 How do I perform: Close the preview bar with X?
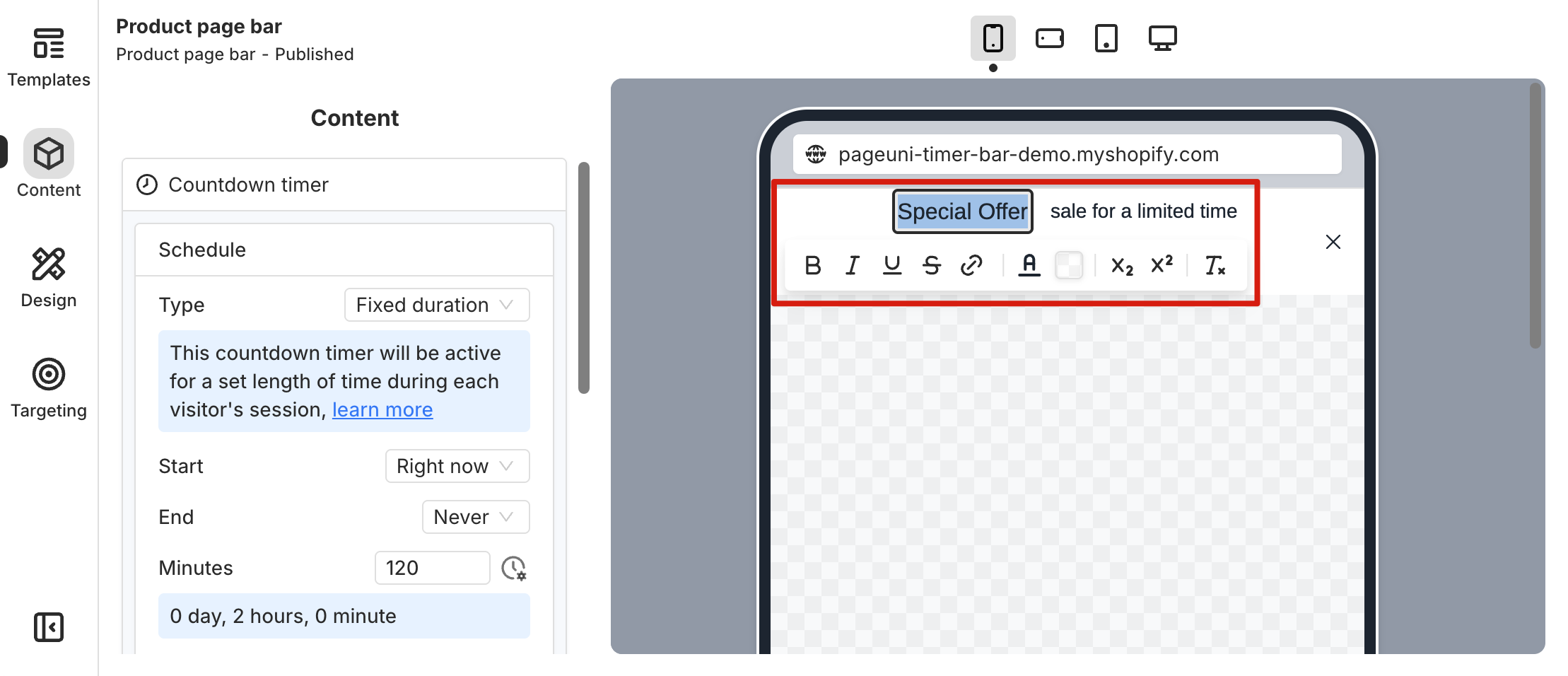[1333, 242]
